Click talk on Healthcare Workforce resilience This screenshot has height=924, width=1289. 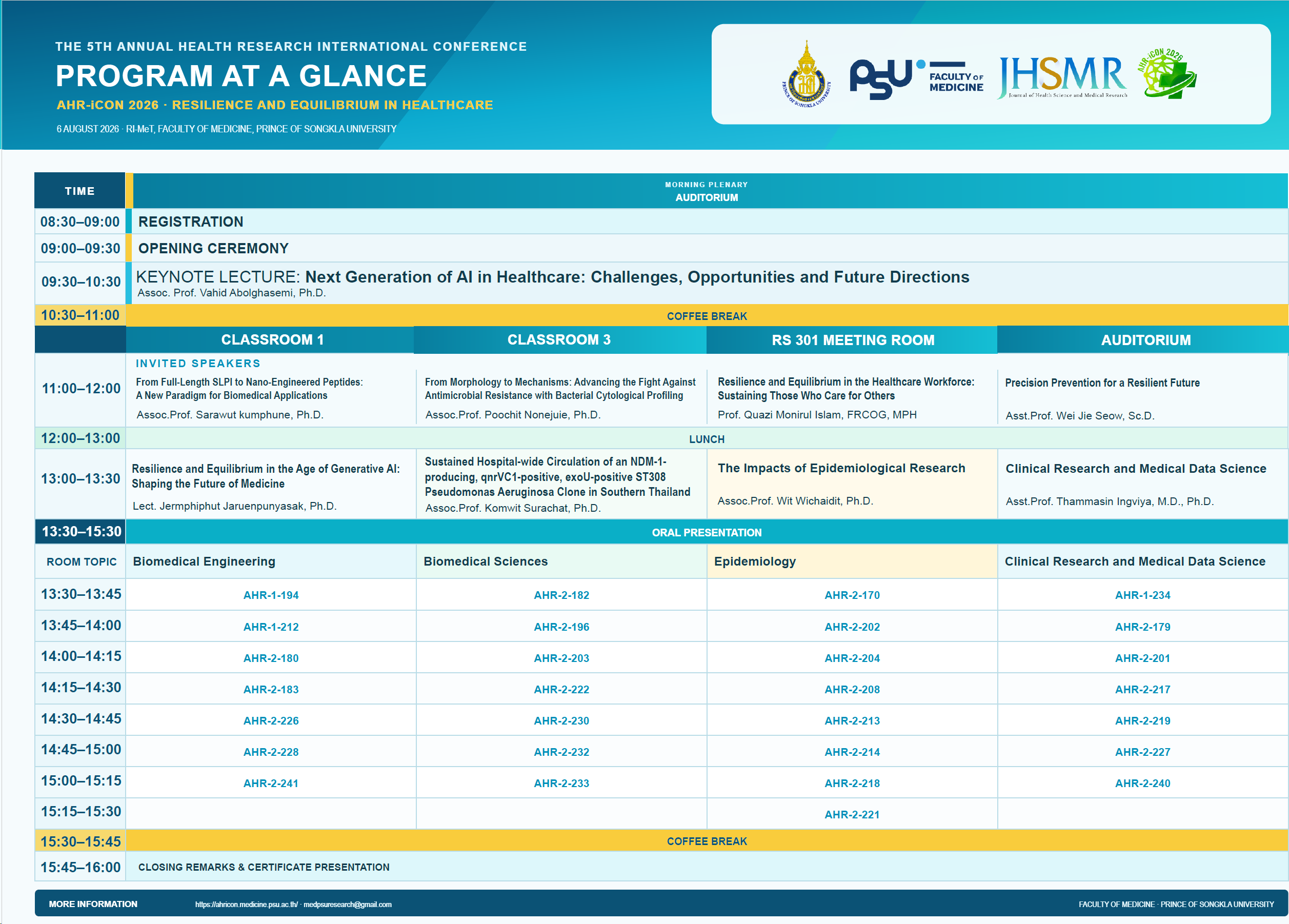(x=845, y=389)
